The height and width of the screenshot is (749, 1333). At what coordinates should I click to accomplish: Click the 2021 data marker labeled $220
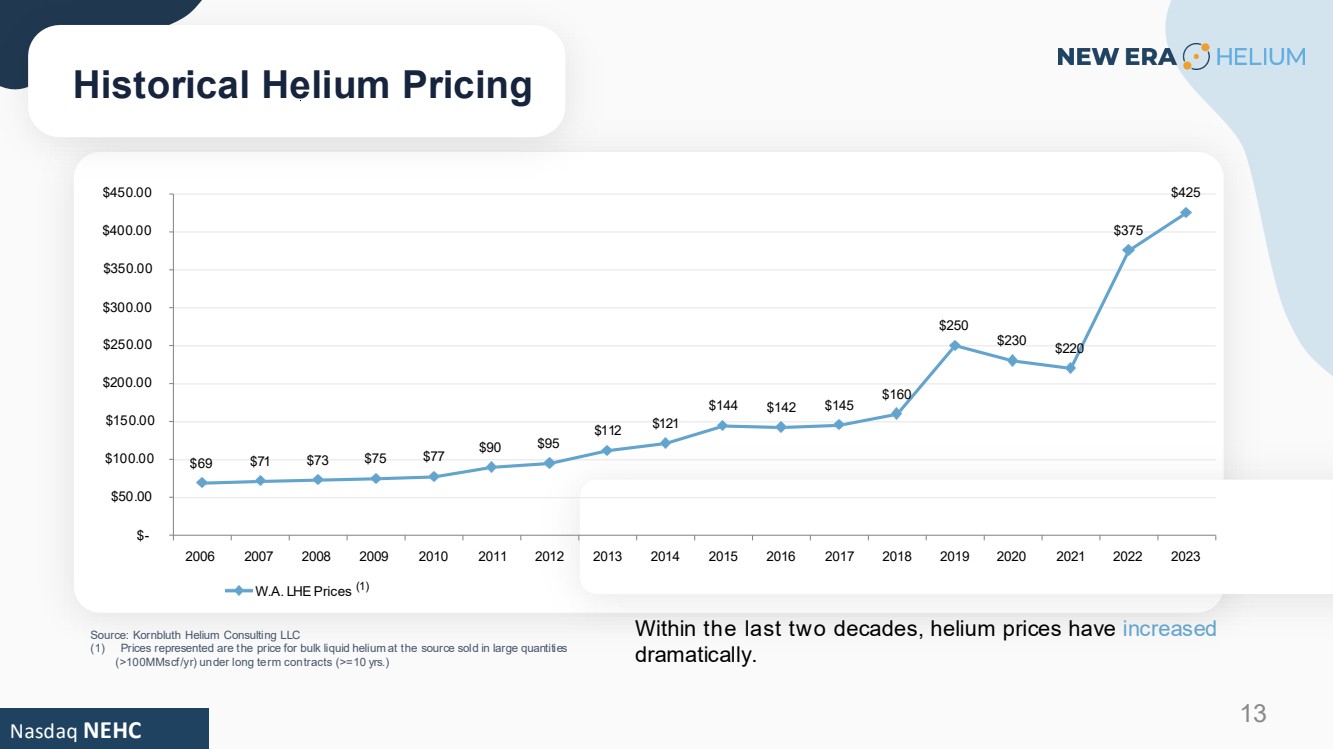pos(1070,368)
